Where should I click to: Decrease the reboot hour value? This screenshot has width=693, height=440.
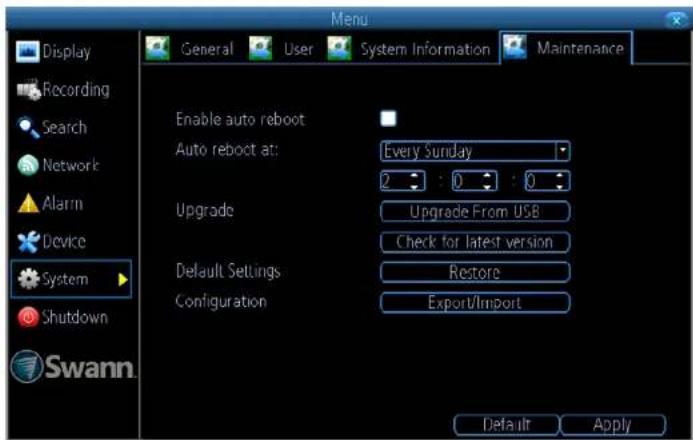pyautogui.click(x=414, y=186)
